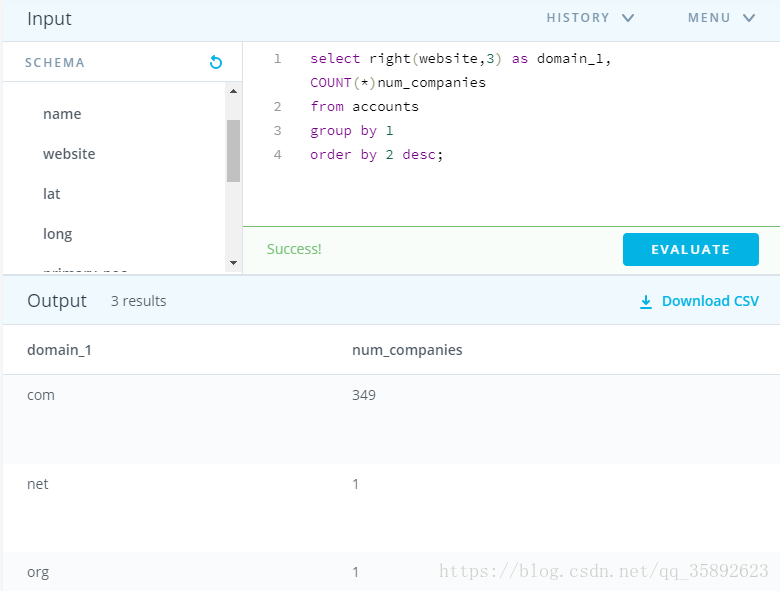Select the 'long' schema column
Viewport: 780px width, 591px height.
point(57,234)
